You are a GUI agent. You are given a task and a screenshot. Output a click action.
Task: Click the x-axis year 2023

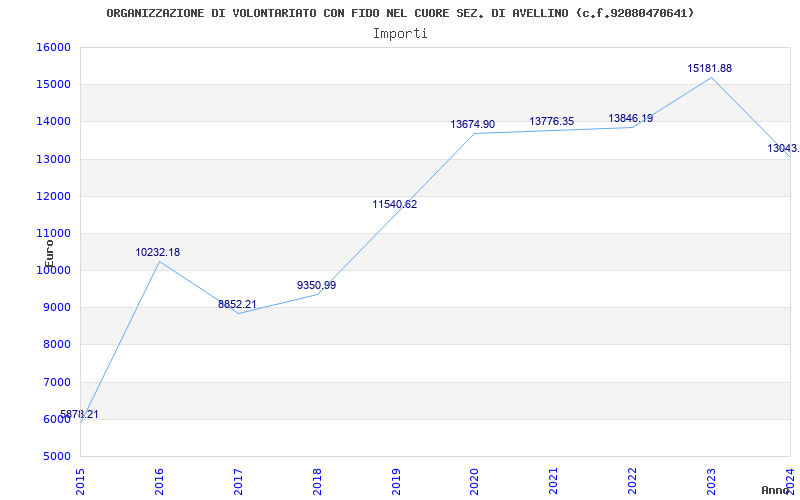point(711,482)
